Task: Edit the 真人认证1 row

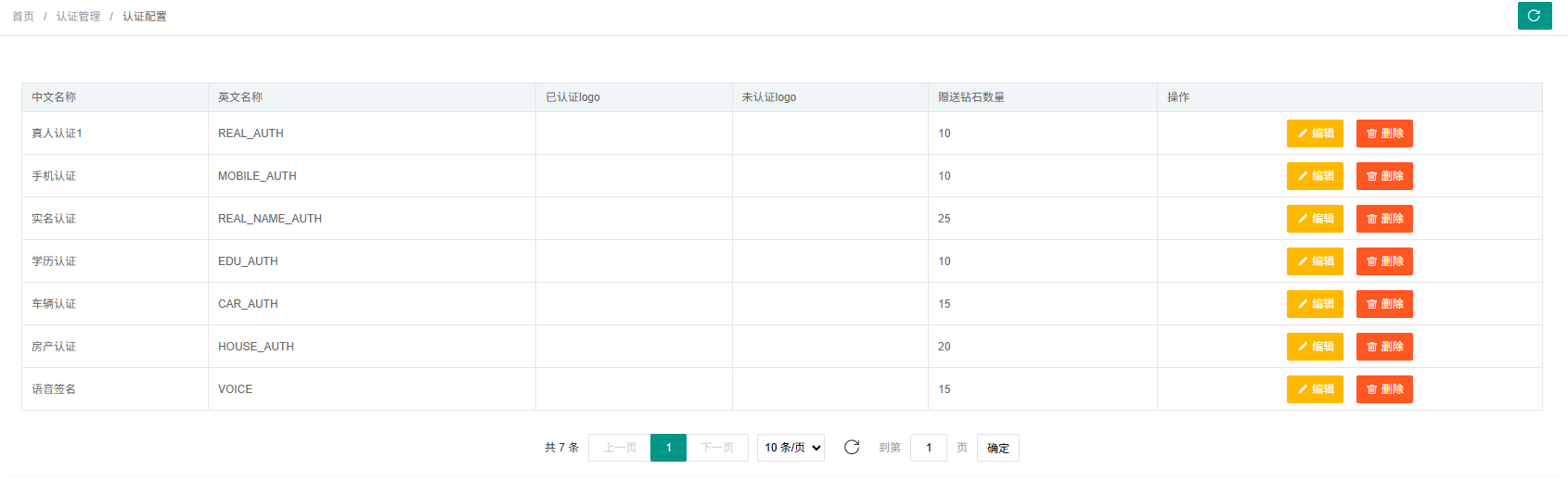Action: pos(1314,133)
